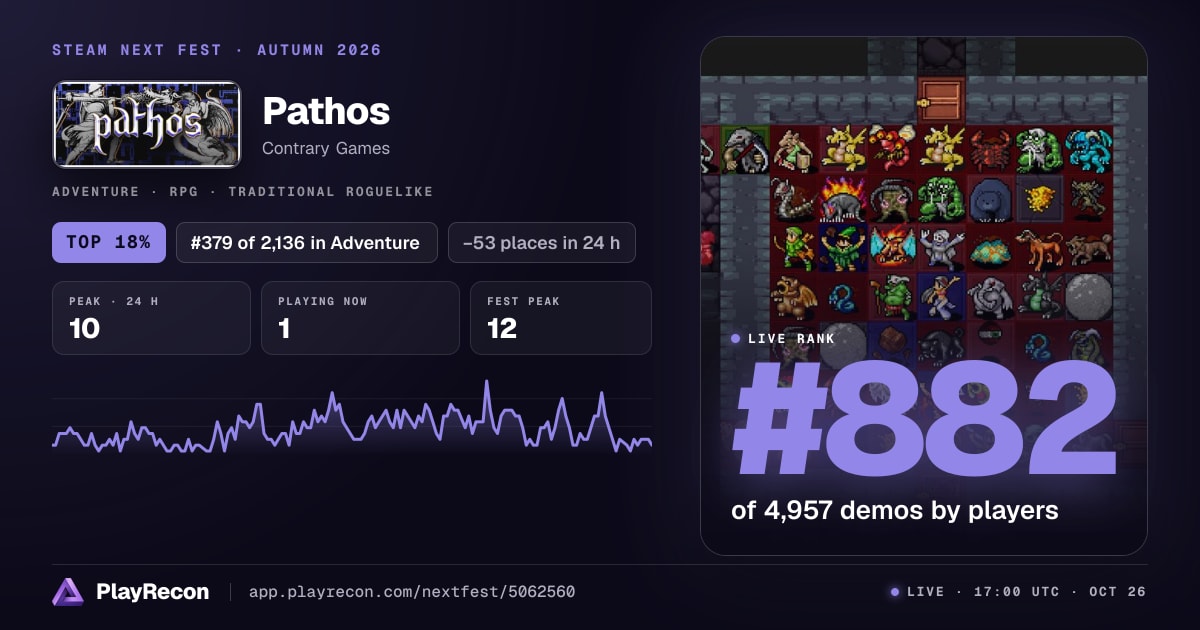
Task: Click the large #882 rank number
Action: pyautogui.click(x=924, y=420)
